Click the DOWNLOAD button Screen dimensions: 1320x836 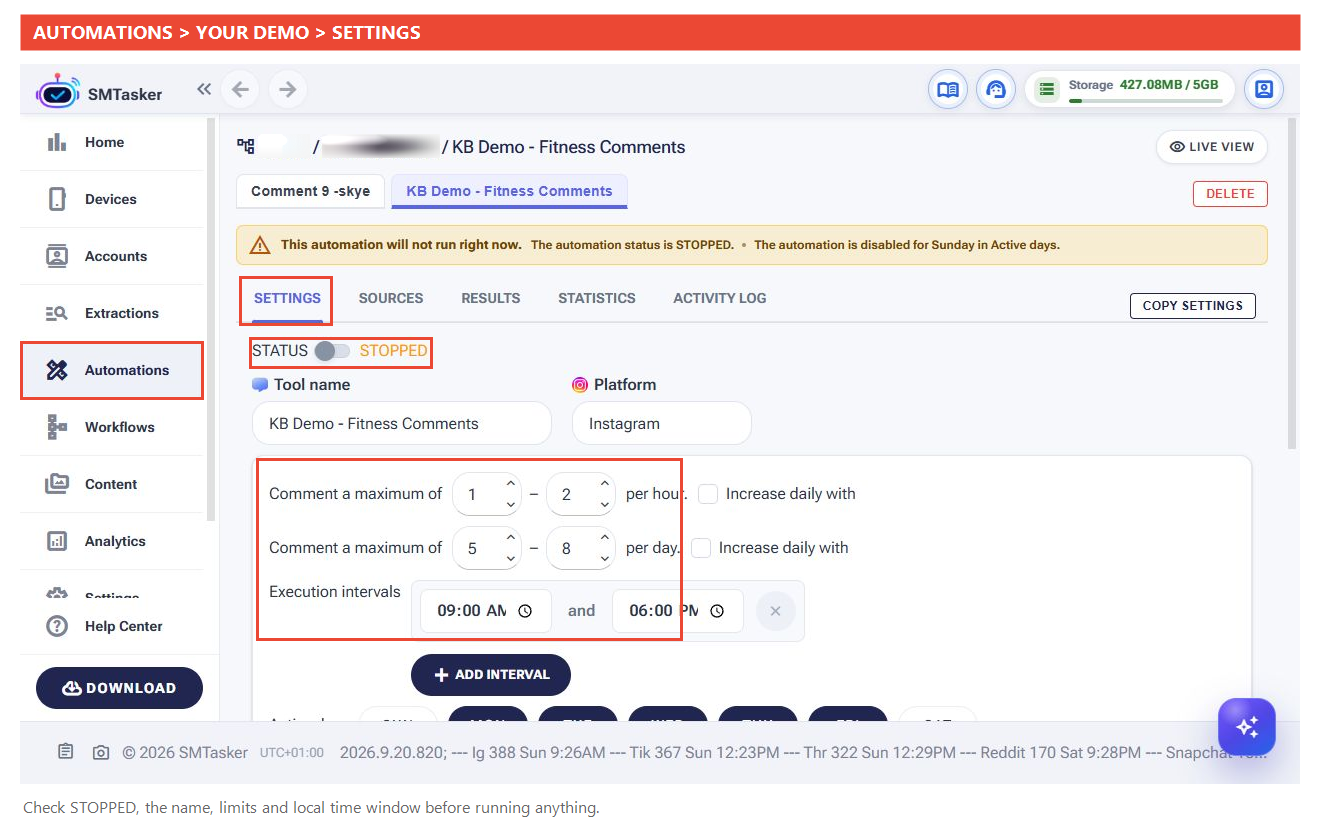click(x=119, y=688)
